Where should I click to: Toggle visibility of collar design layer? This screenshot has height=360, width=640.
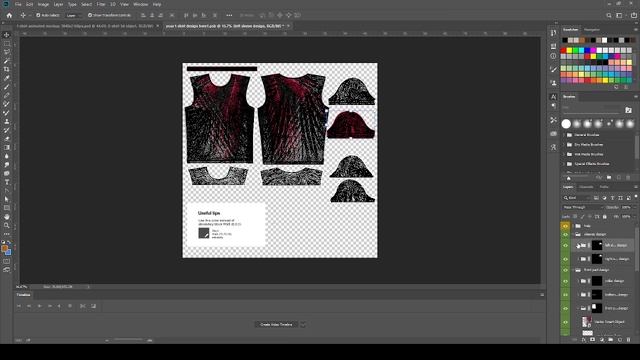pyautogui.click(x=565, y=281)
